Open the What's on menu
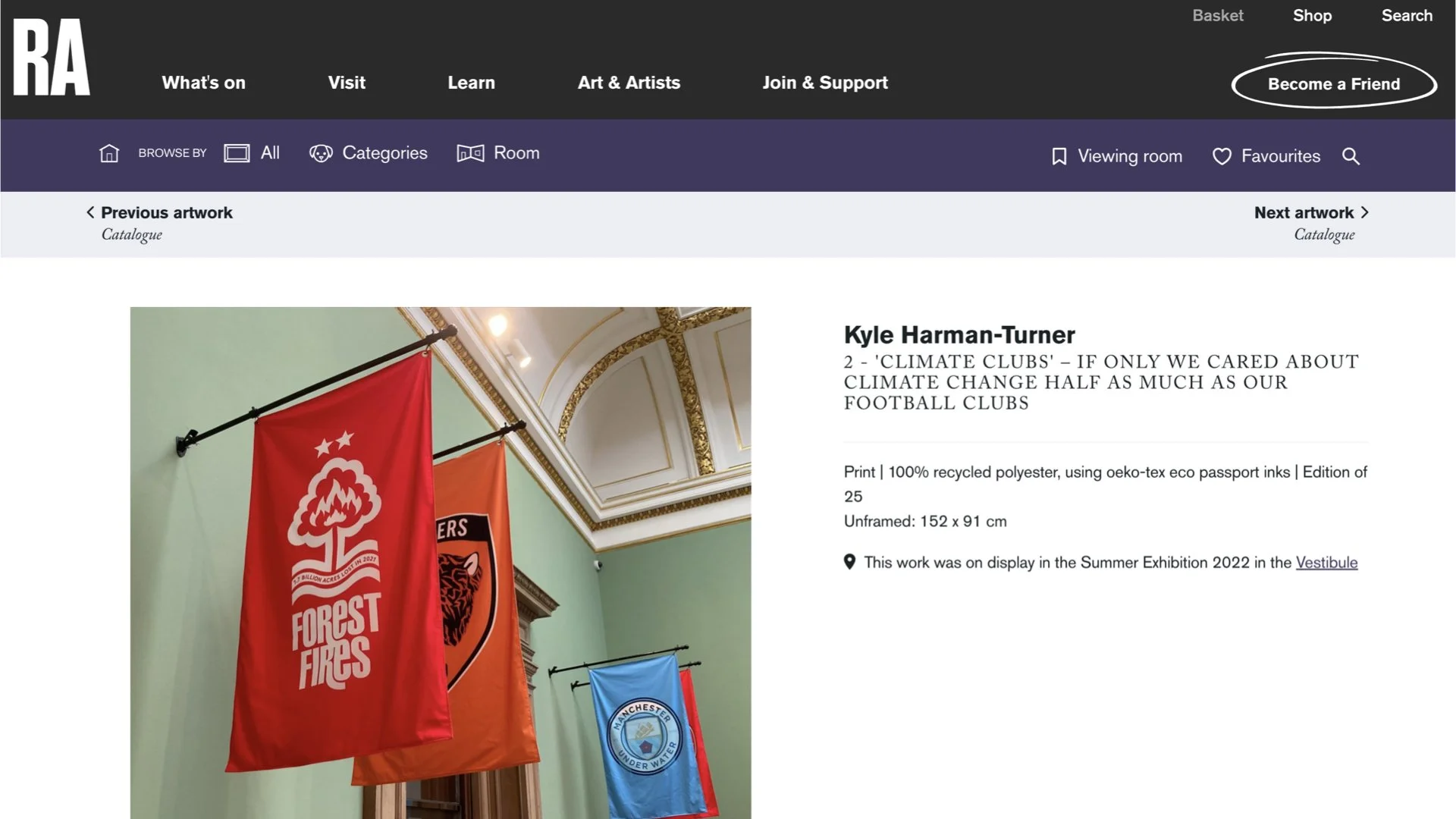This screenshot has height=819, width=1456. pos(203,83)
